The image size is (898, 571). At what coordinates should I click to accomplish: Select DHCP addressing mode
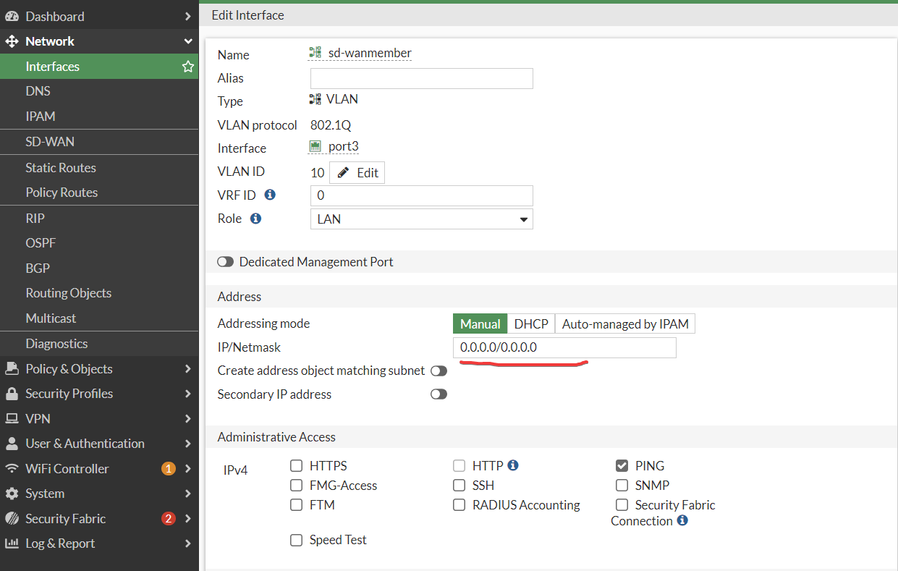531,324
